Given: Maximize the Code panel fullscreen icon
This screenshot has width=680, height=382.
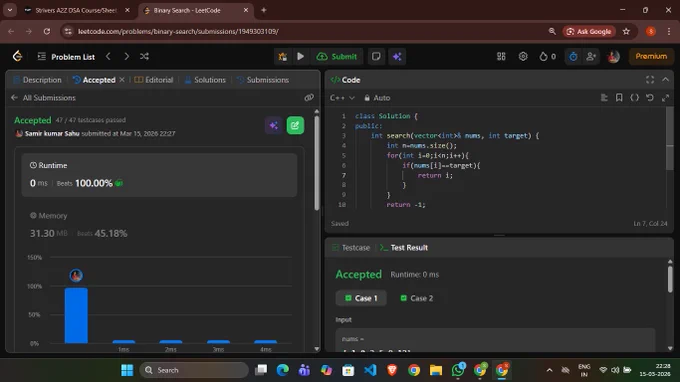Looking at the screenshot, I should pos(650,79).
